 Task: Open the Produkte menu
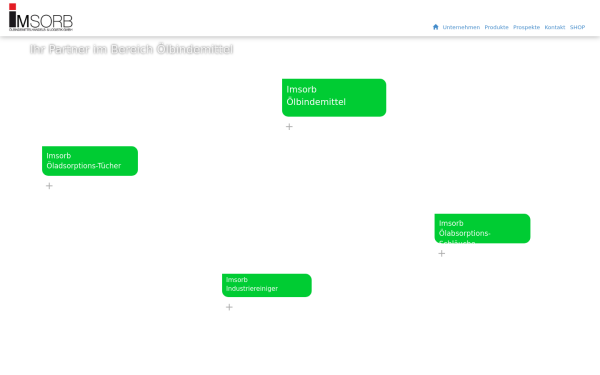(x=496, y=27)
